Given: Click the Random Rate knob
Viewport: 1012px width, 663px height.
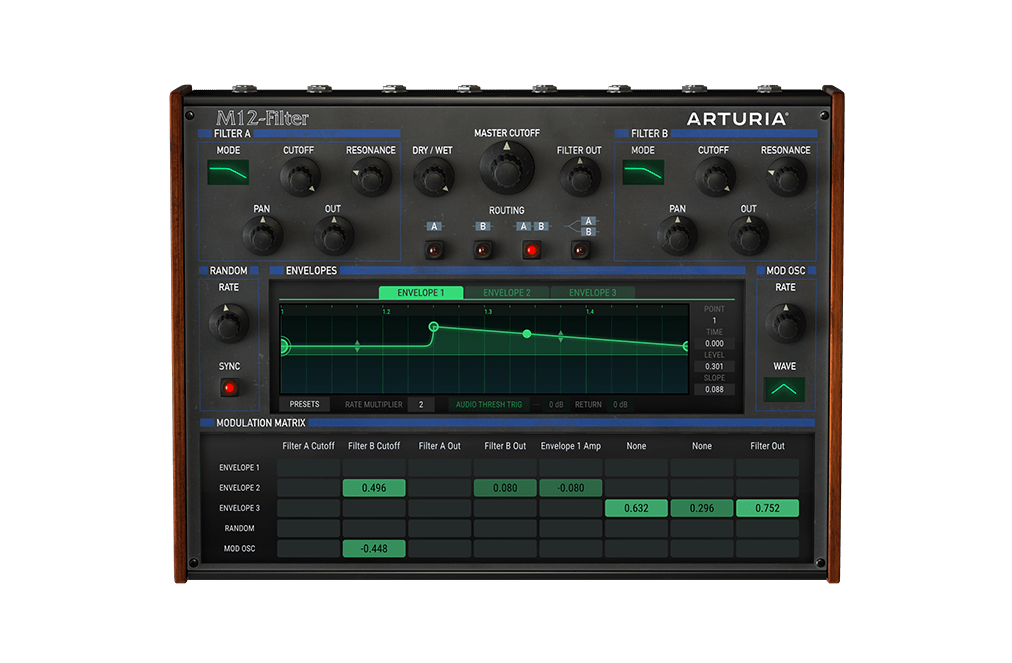Looking at the screenshot, I should tap(228, 323).
